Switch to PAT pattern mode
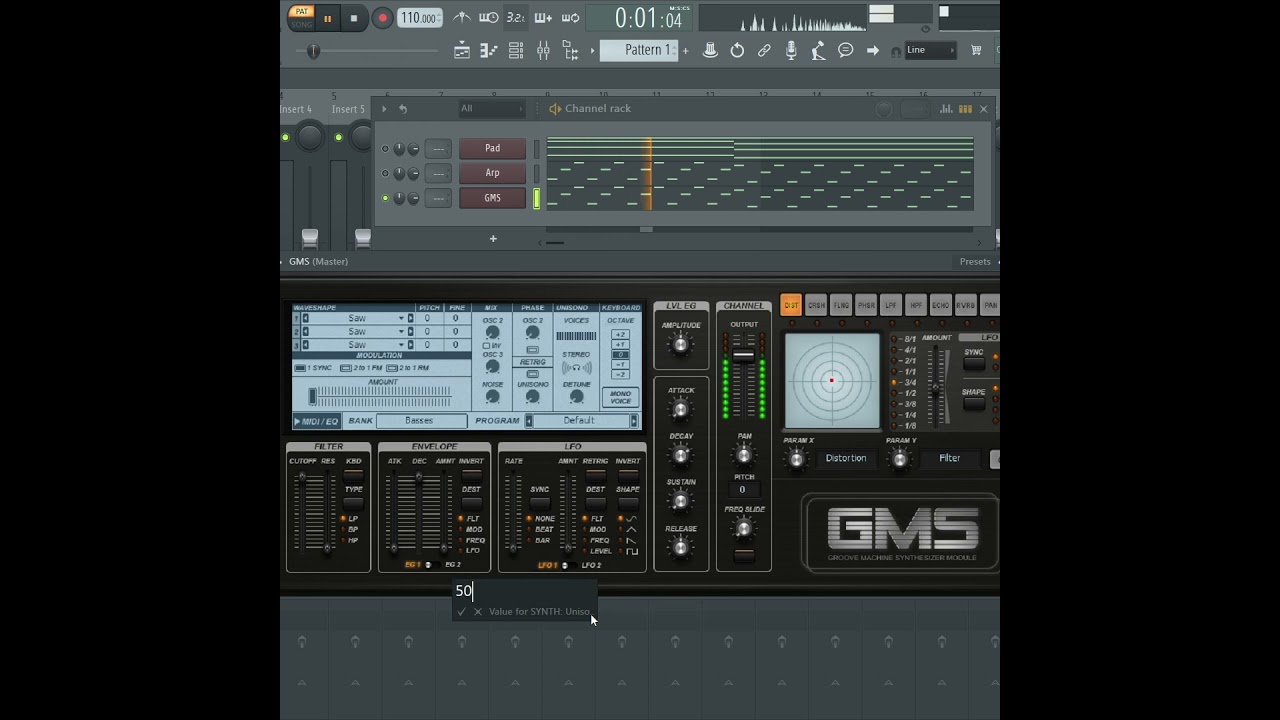Screen dimensions: 1280x720 pos(301,12)
